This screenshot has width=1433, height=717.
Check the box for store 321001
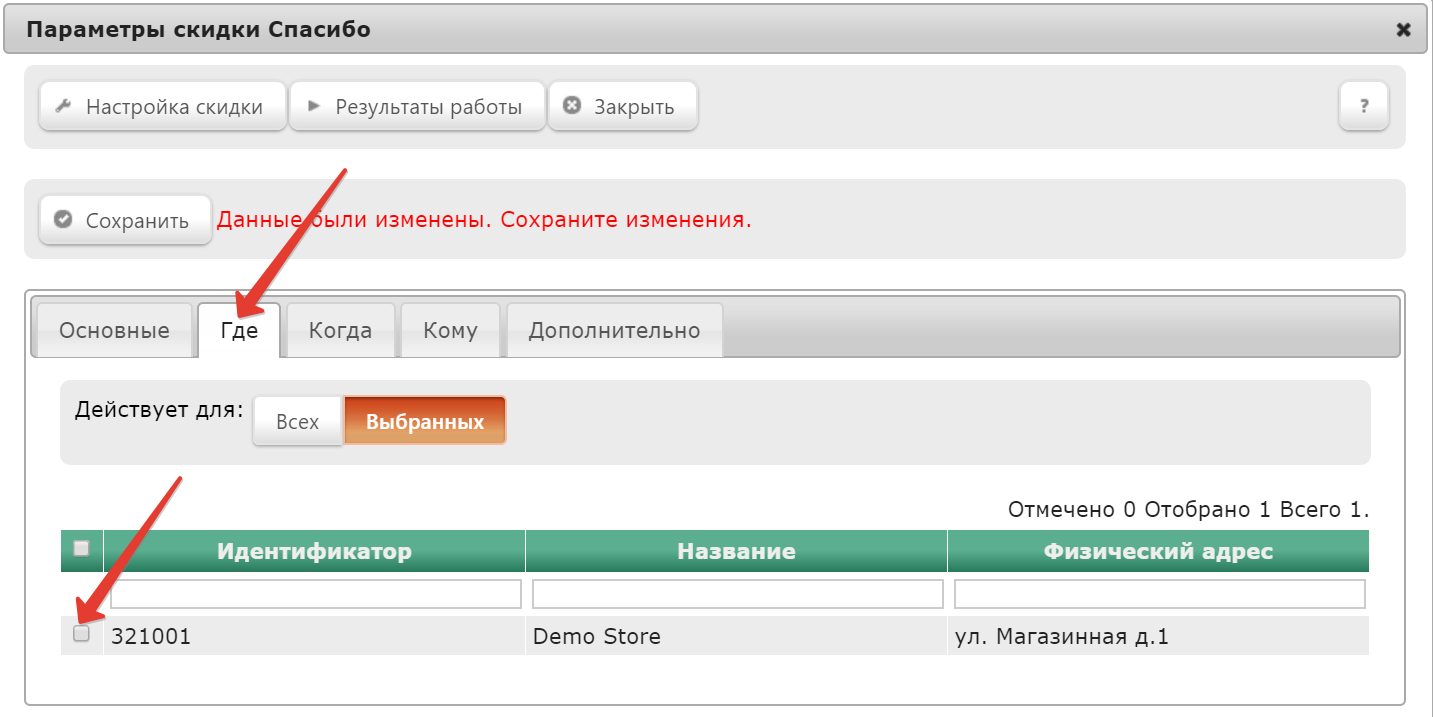click(x=82, y=633)
